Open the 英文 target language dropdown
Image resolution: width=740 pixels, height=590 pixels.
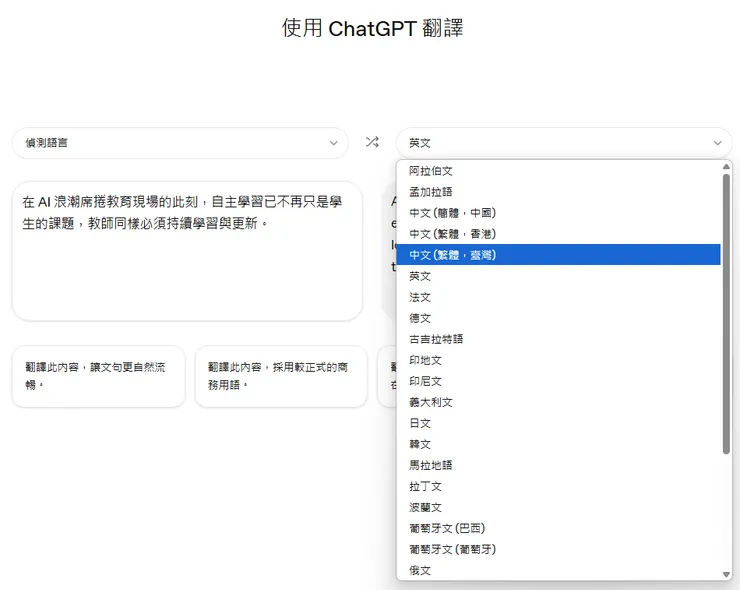563,143
